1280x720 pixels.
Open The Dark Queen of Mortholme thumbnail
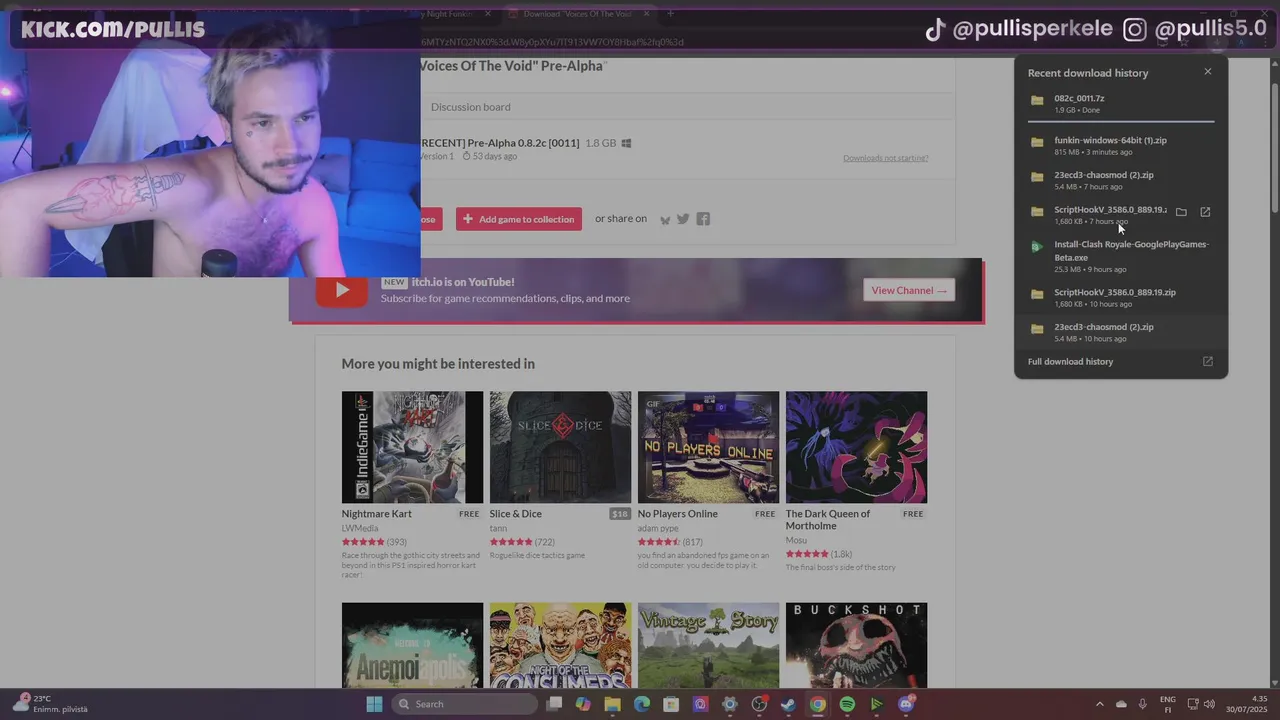[x=856, y=447]
